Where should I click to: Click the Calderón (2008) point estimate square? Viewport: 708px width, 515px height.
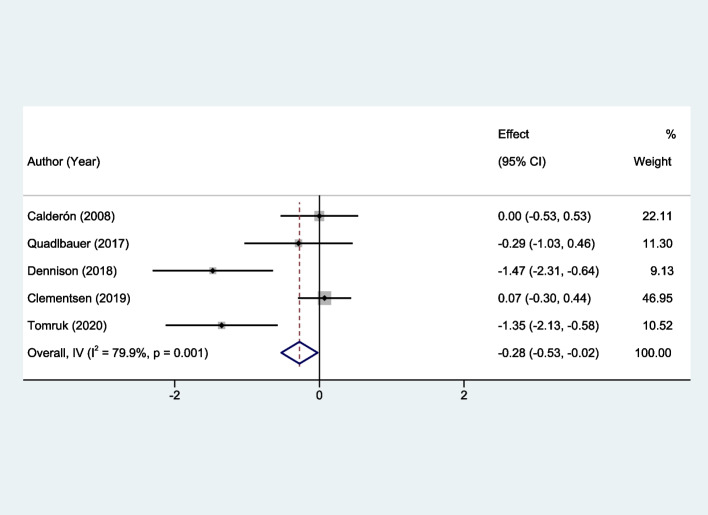[319, 215]
